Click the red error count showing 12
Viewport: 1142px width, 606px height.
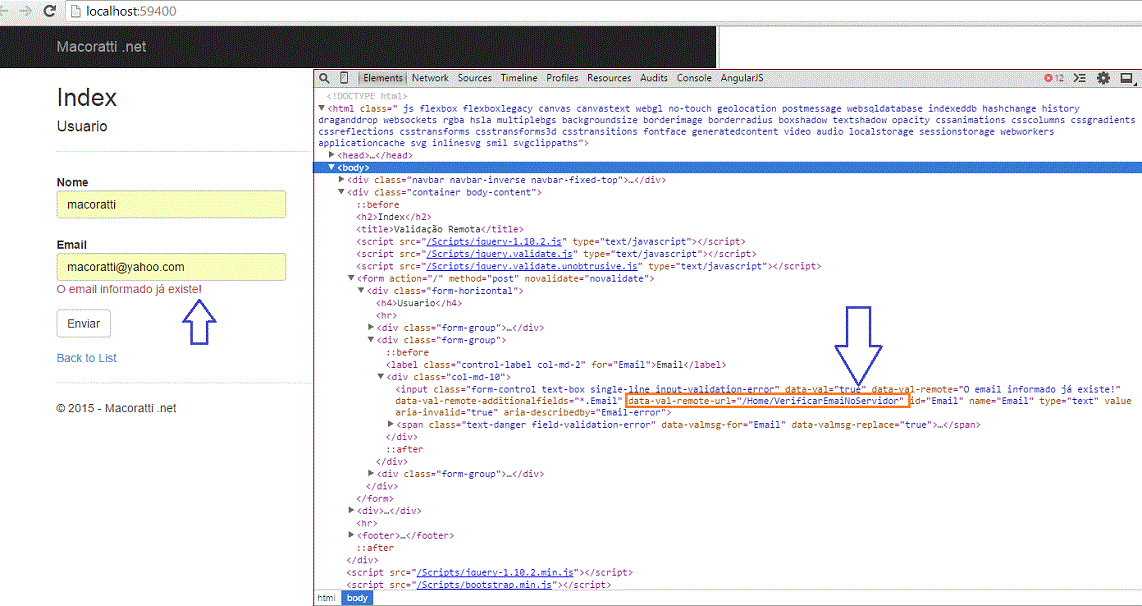tap(1055, 78)
